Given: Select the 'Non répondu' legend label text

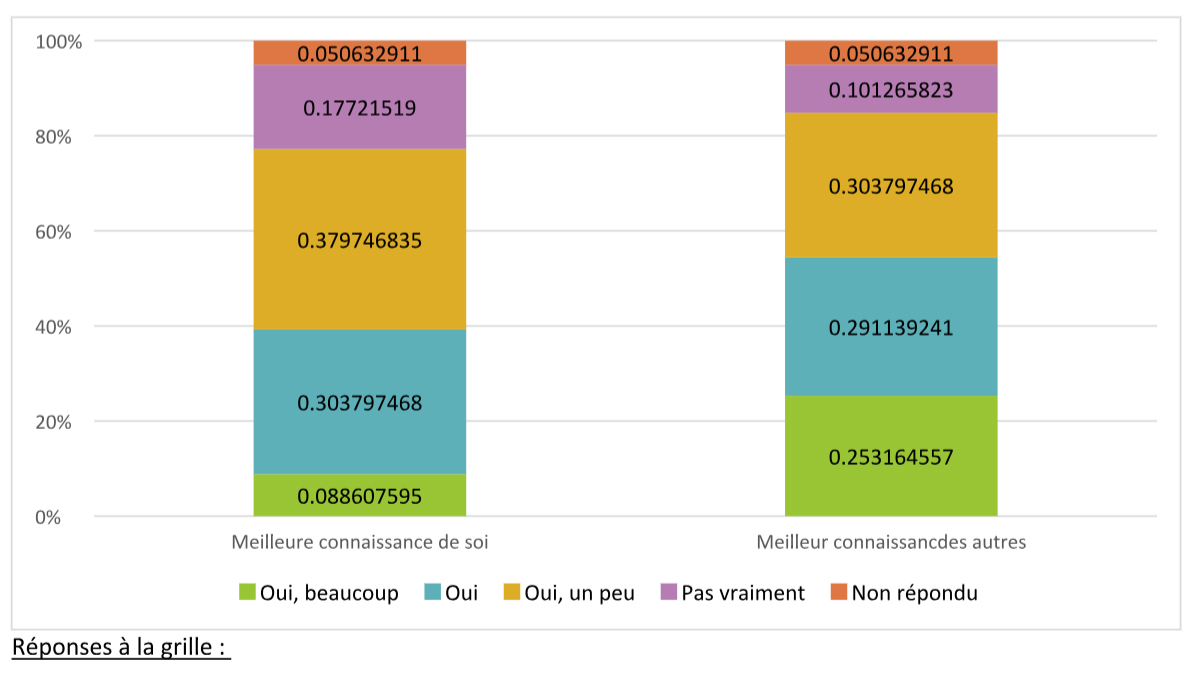Looking at the screenshot, I should tap(914, 593).
